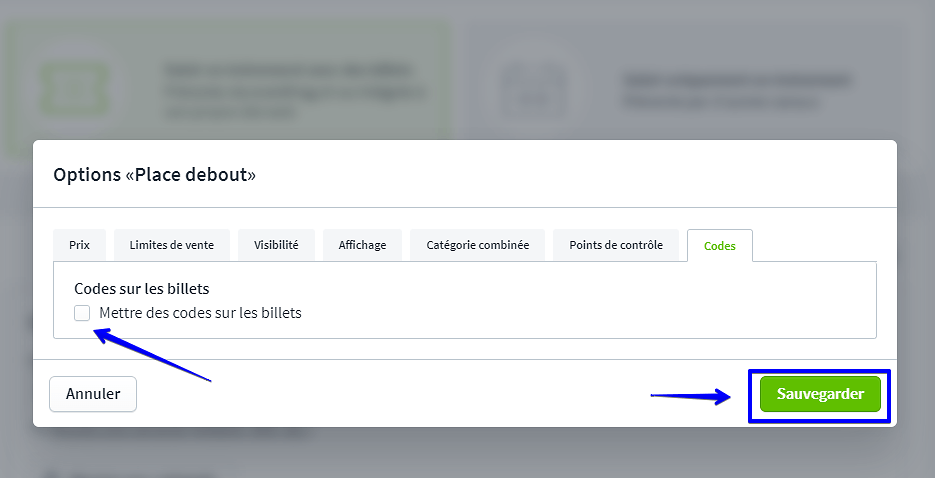Click the 'Options «Place debout»' dialog title
The width and height of the screenshot is (935, 478).
(x=154, y=174)
